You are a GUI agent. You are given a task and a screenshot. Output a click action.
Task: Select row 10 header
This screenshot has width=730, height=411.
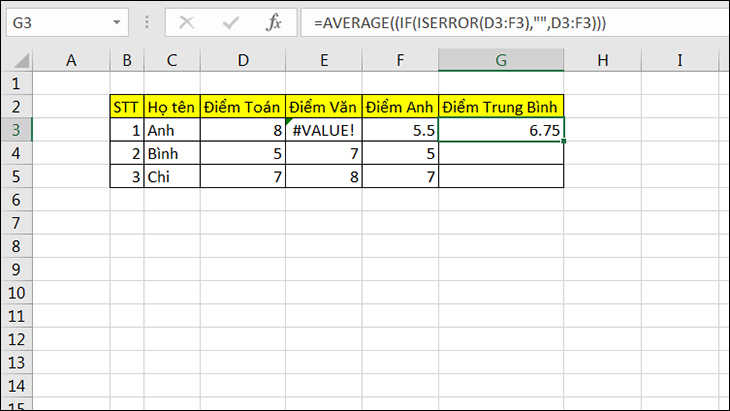pos(16,293)
